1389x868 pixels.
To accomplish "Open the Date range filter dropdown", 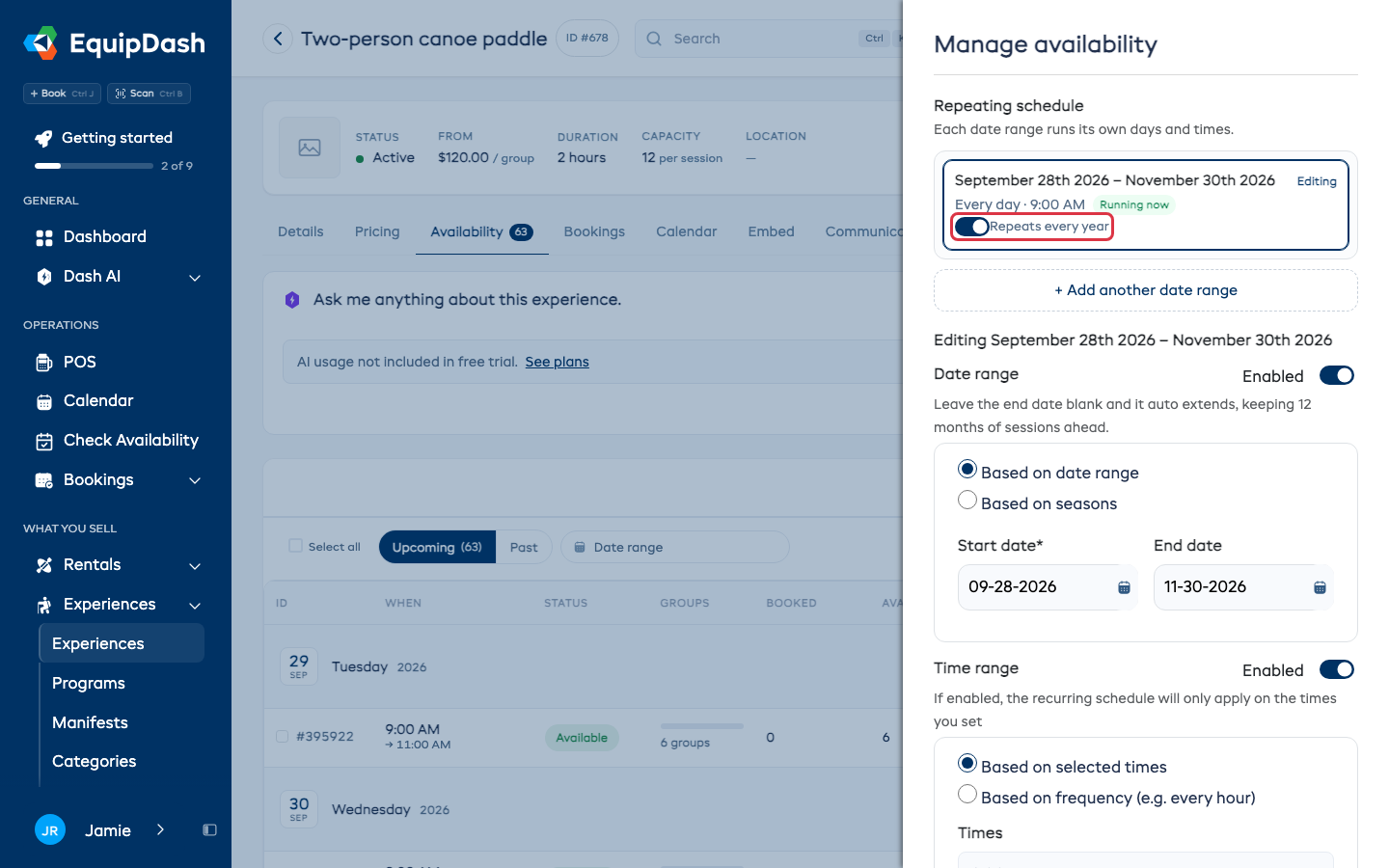I will pos(675,547).
